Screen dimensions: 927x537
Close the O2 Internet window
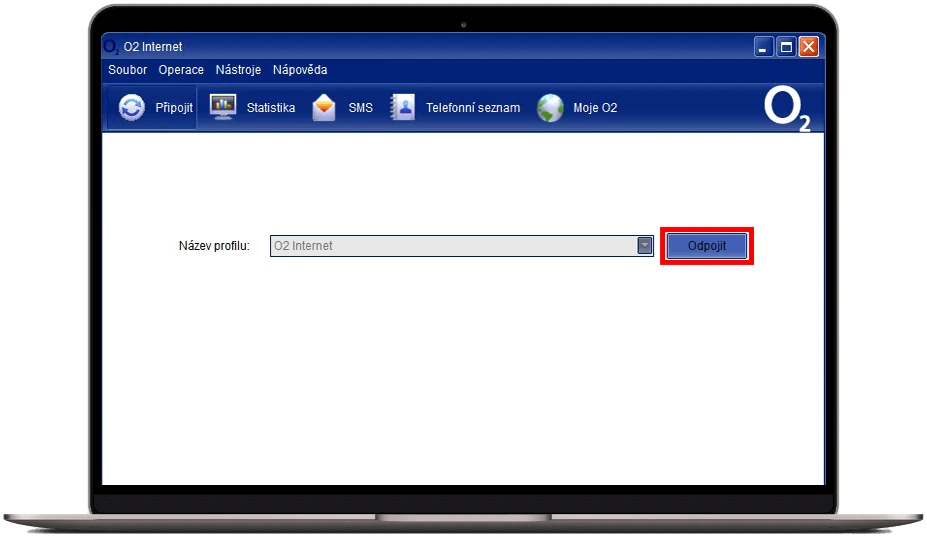808,47
